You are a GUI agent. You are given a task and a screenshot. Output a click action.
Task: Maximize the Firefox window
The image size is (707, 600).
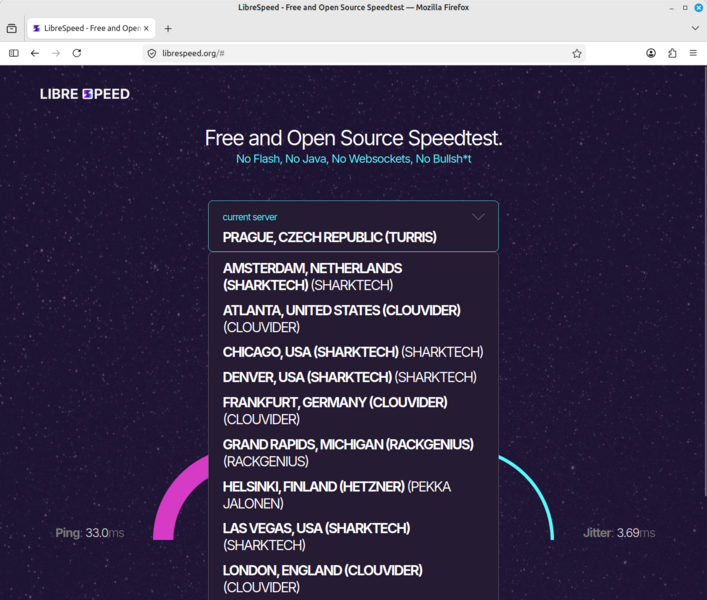[x=685, y=8]
